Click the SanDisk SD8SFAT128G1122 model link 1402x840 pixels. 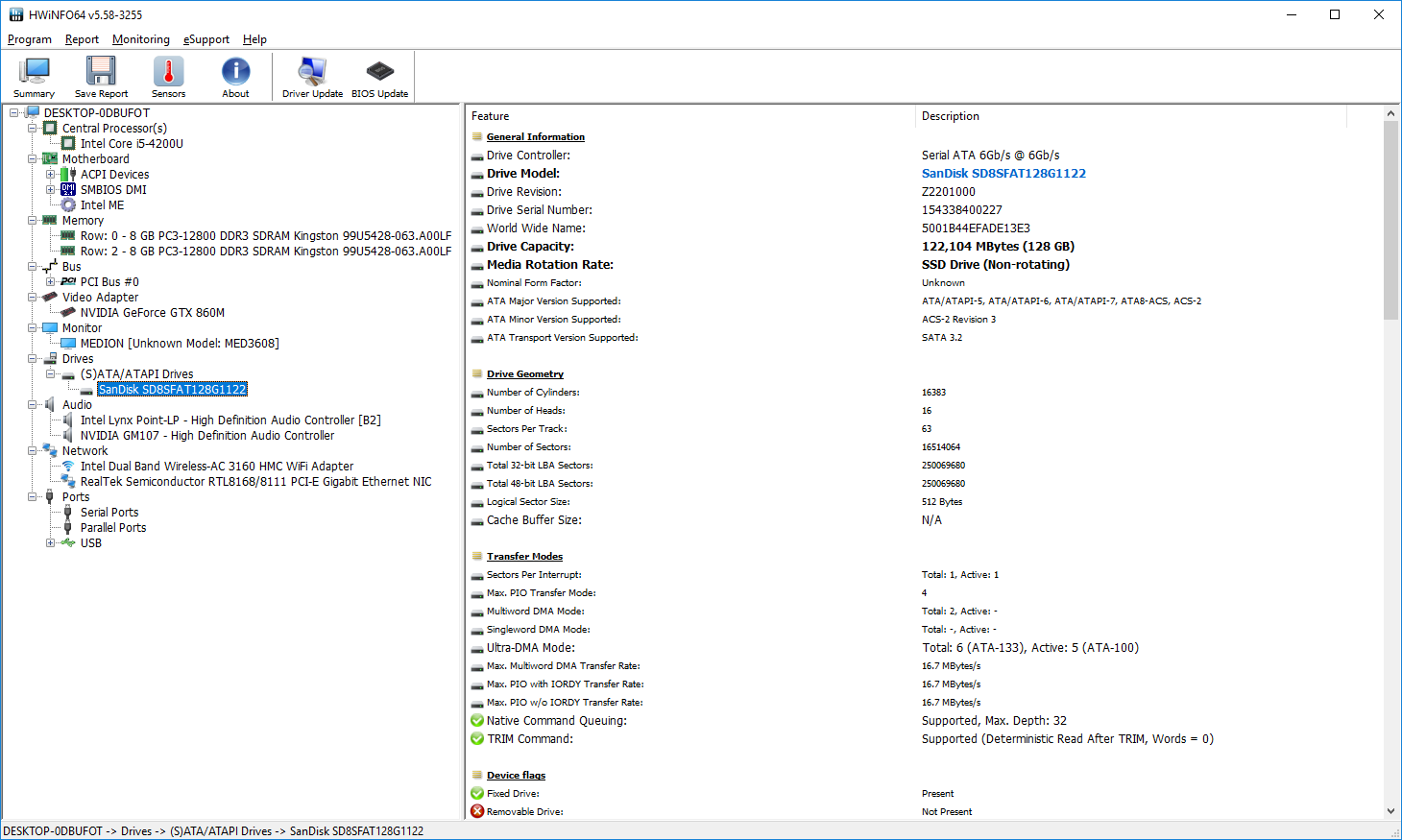tap(1003, 174)
